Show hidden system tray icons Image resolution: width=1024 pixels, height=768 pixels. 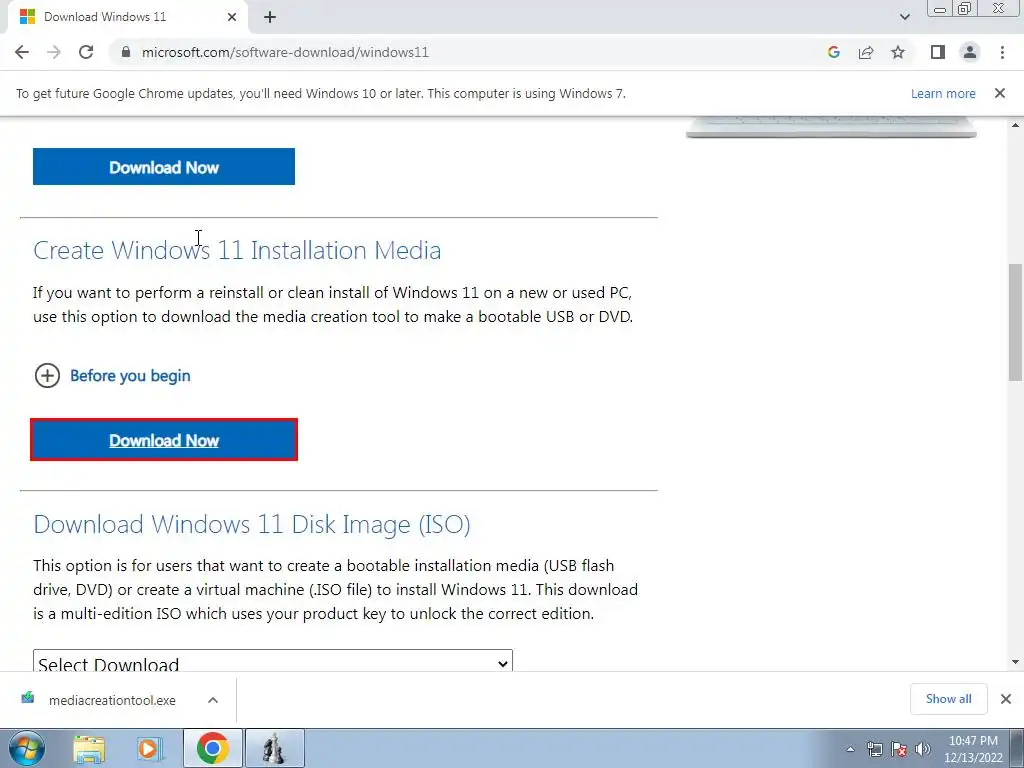tap(850, 749)
